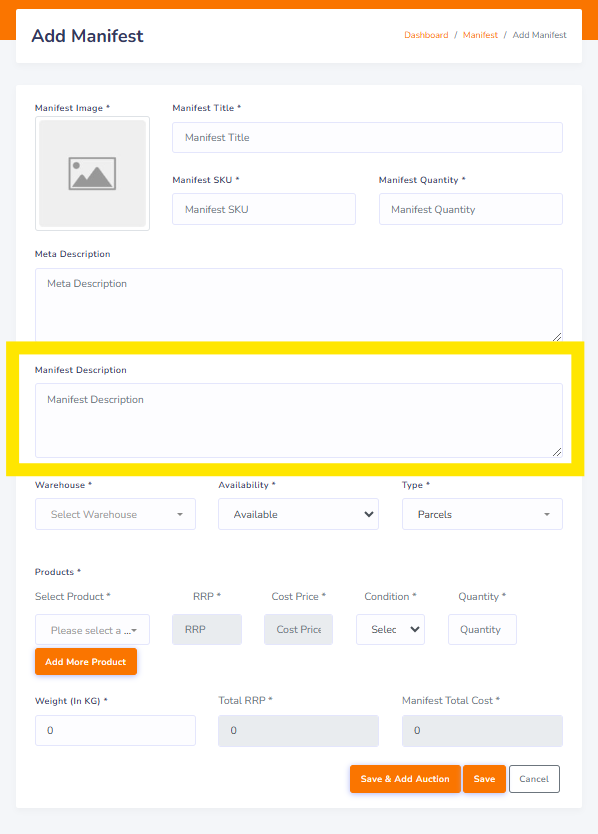Viewport: 598px width, 834px height.
Task: Select the Manifest Quantity input
Action: 470,209
